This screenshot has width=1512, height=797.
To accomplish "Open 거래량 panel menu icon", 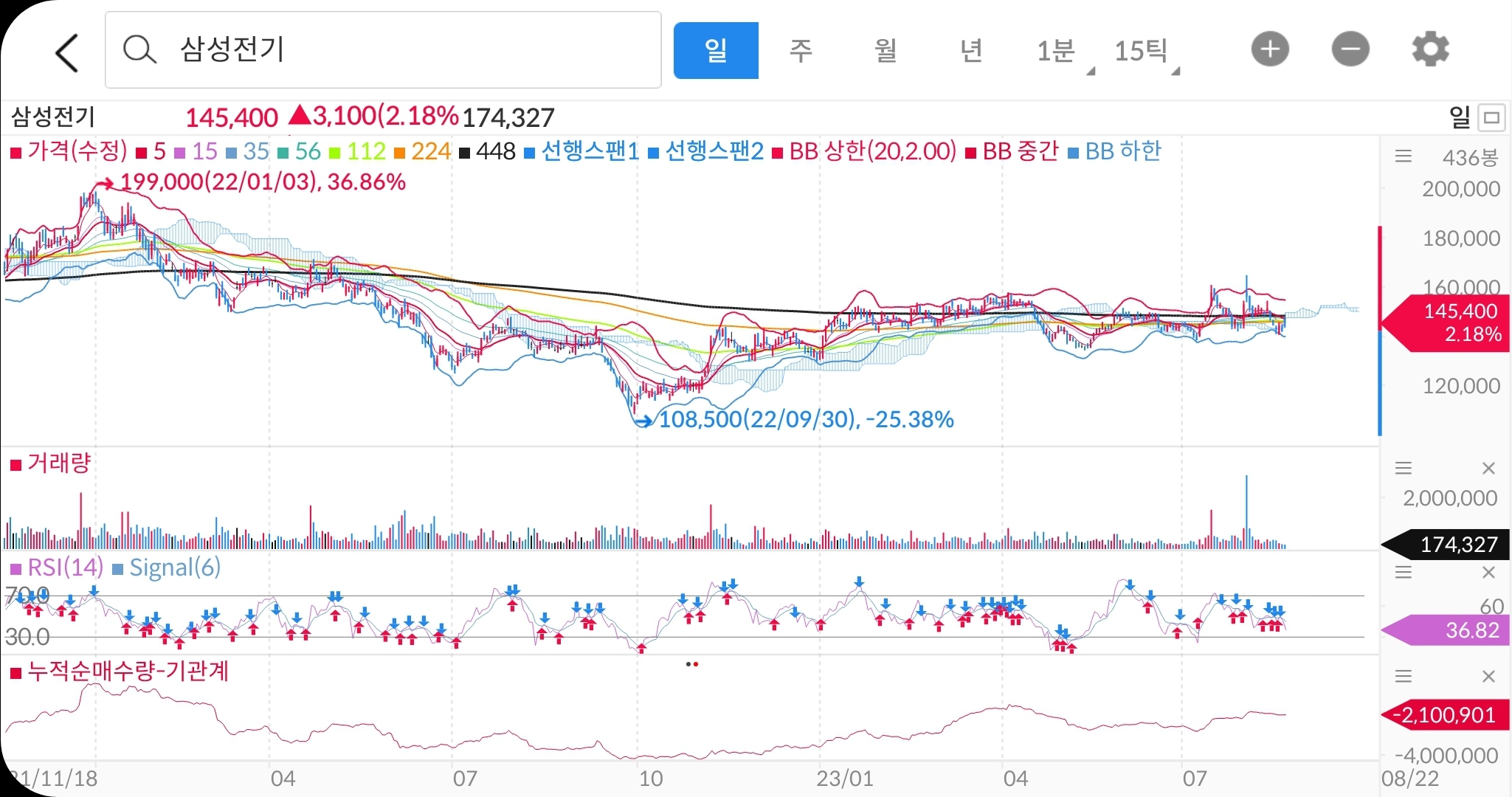I will [1404, 468].
